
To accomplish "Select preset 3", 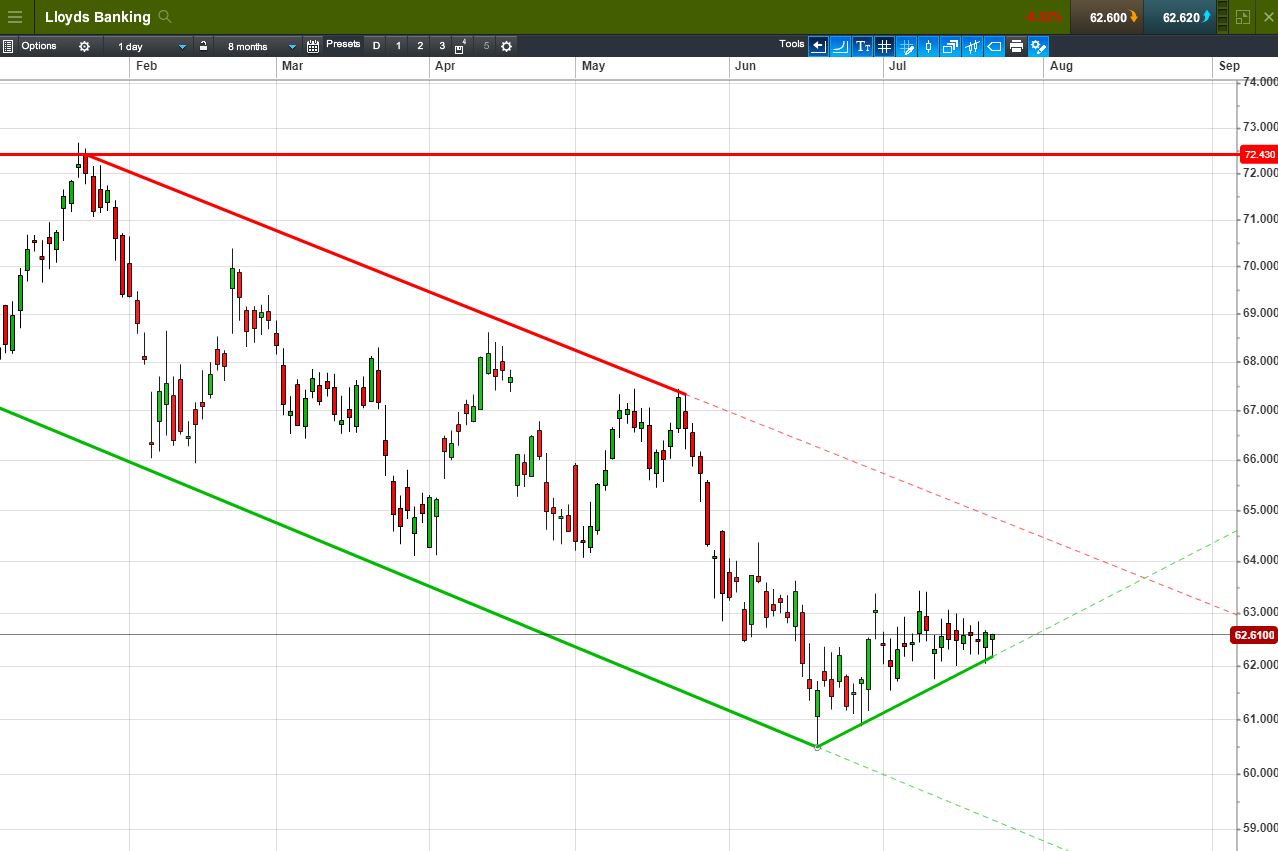I will [442, 46].
